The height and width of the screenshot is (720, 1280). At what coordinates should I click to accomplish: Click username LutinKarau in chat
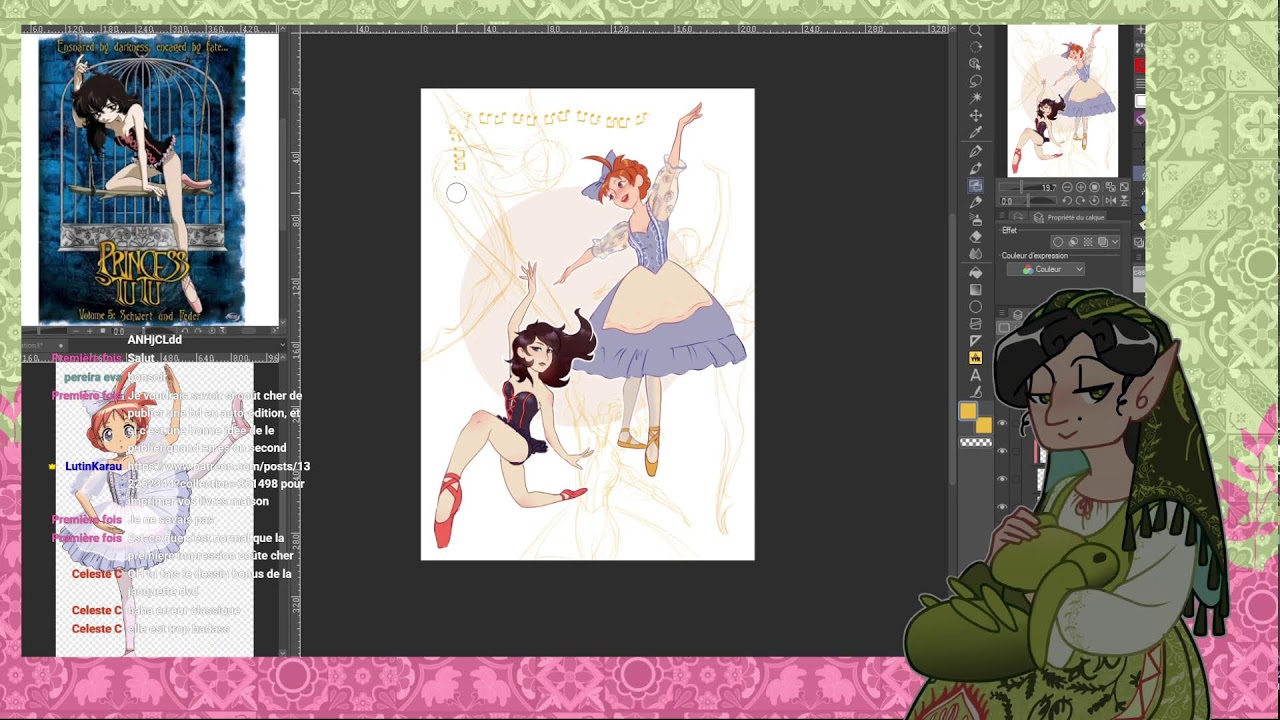pos(93,466)
